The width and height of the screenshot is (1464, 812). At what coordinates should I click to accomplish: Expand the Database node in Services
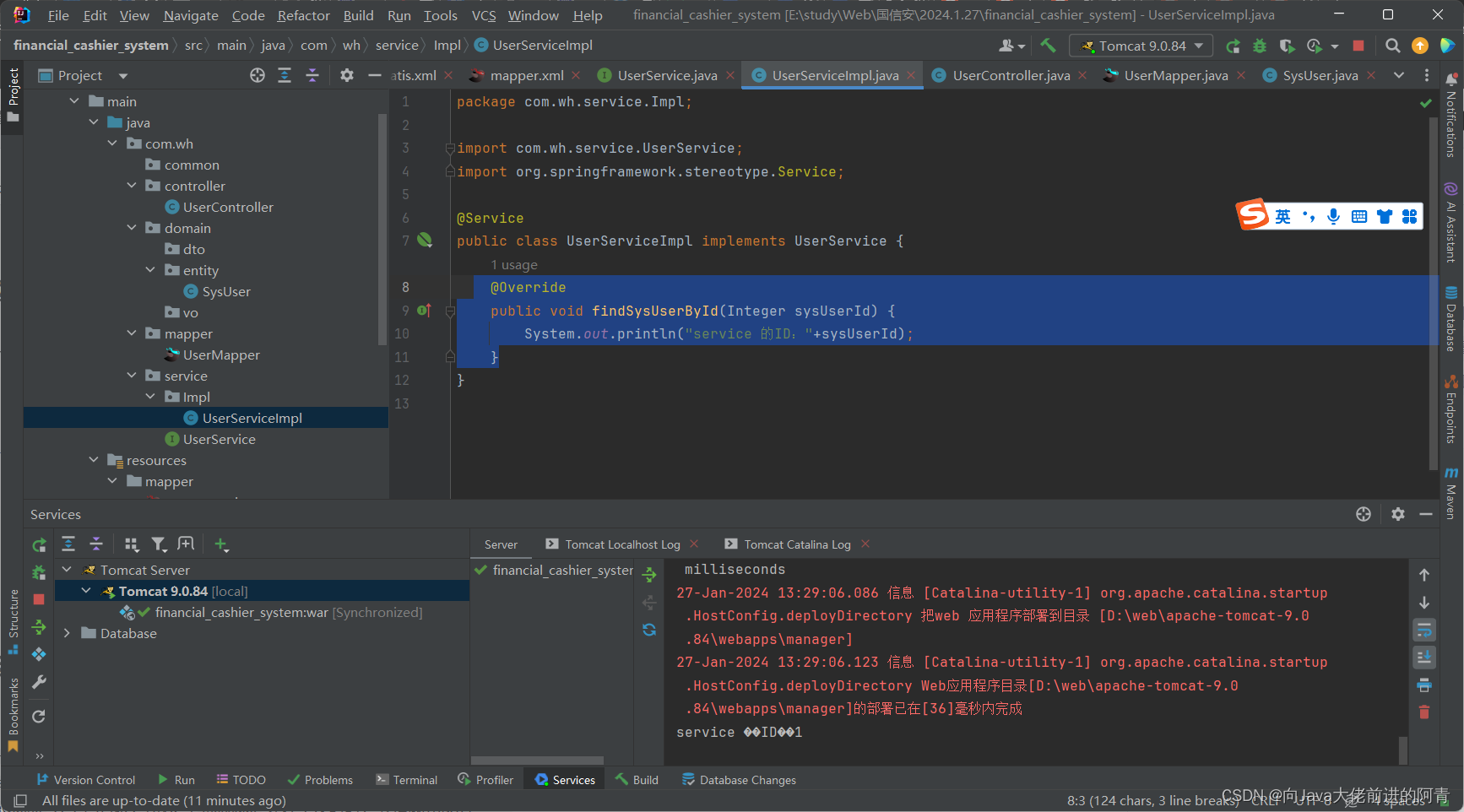coord(67,633)
